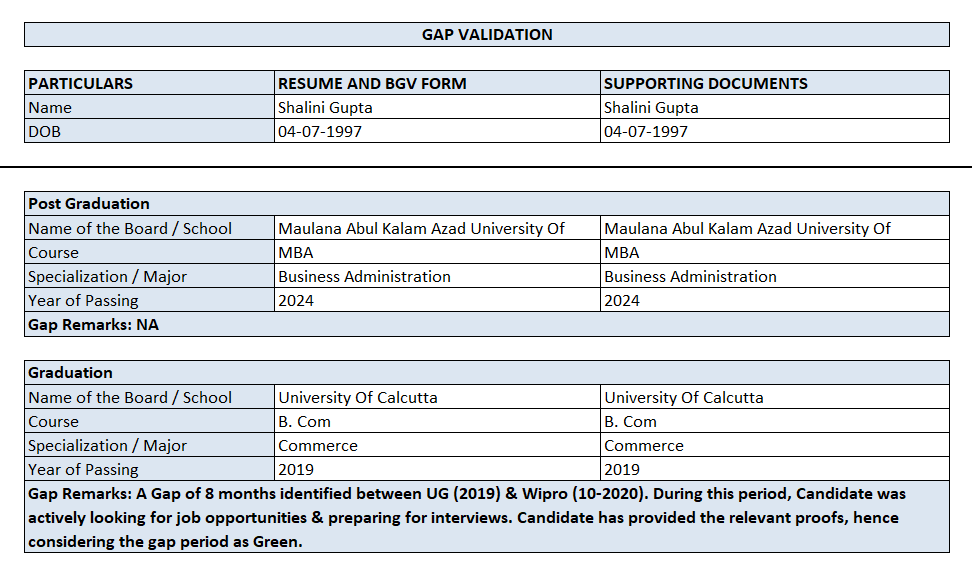Click the Gap Remarks: NA row
Screen dimensions: 972x572
point(93,324)
